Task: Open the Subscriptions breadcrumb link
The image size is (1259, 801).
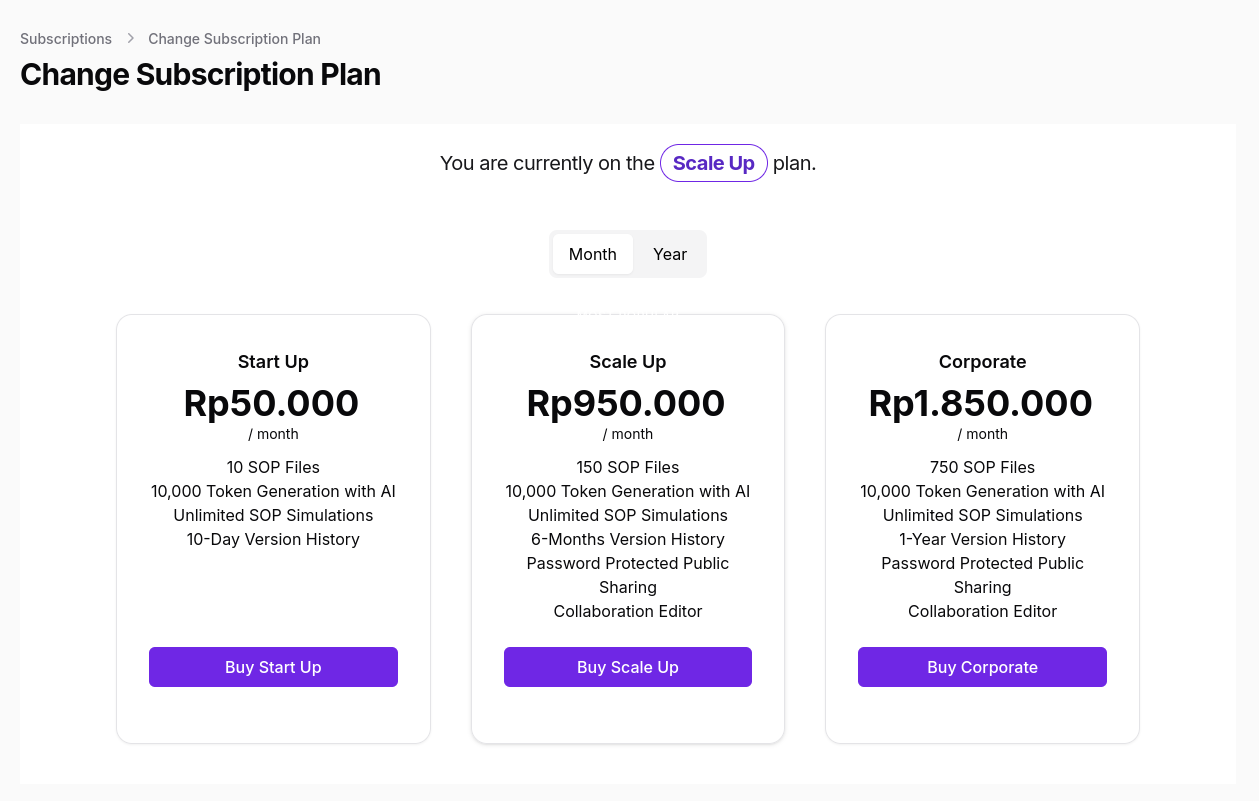Action: pyautogui.click(x=66, y=39)
